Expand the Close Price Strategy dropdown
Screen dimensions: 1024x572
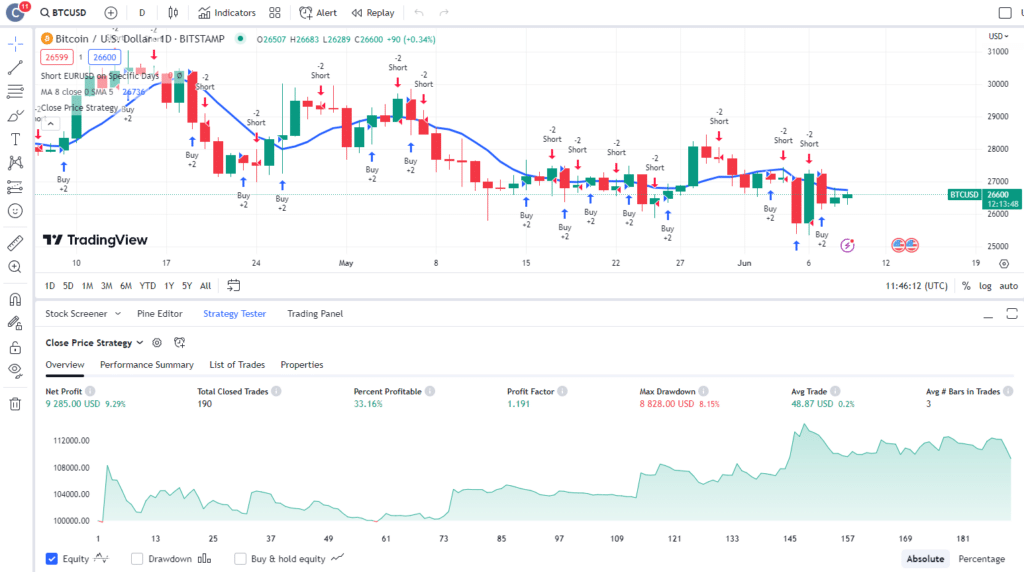point(94,343)
